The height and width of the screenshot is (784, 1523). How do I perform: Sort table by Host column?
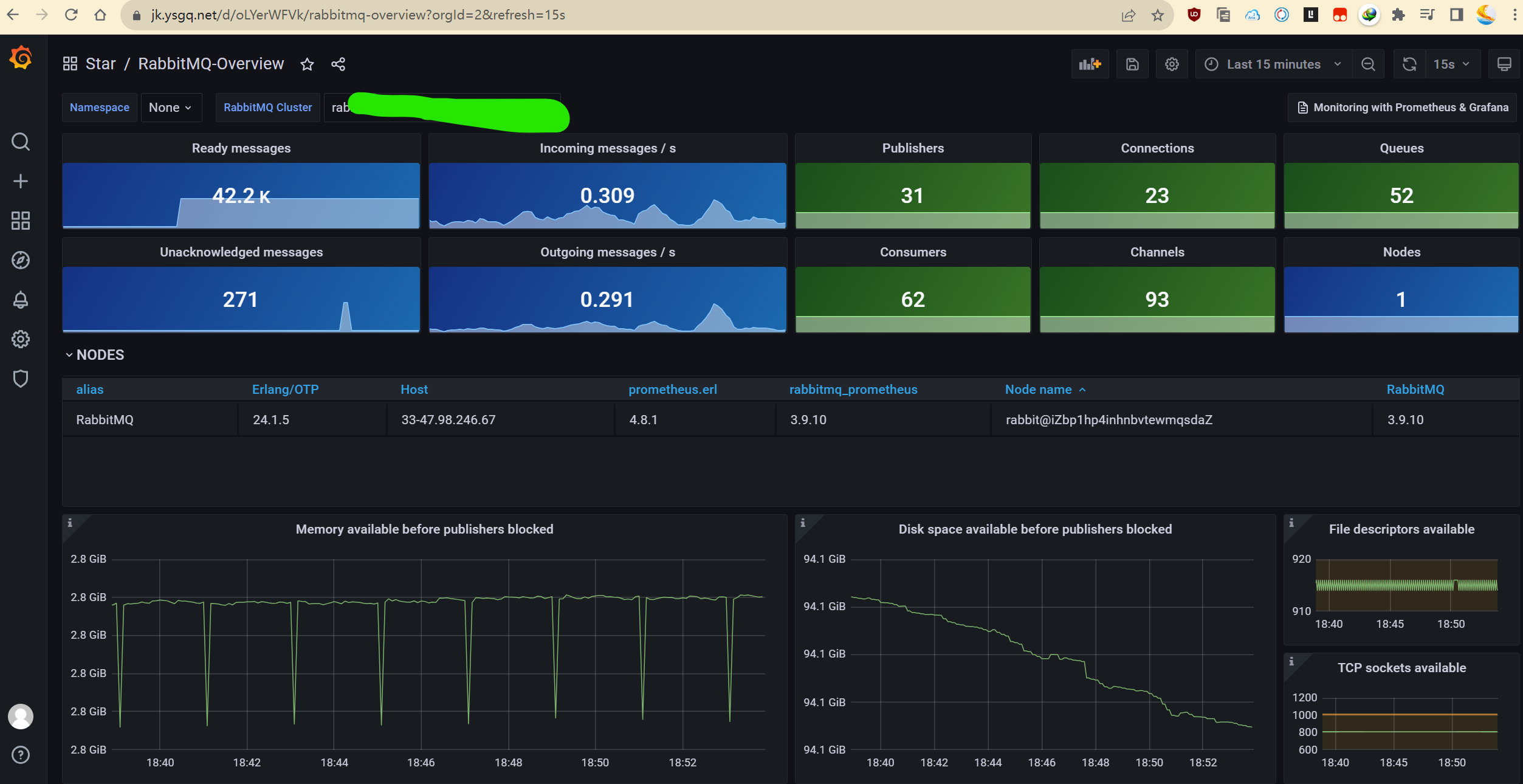pos(414,390)
